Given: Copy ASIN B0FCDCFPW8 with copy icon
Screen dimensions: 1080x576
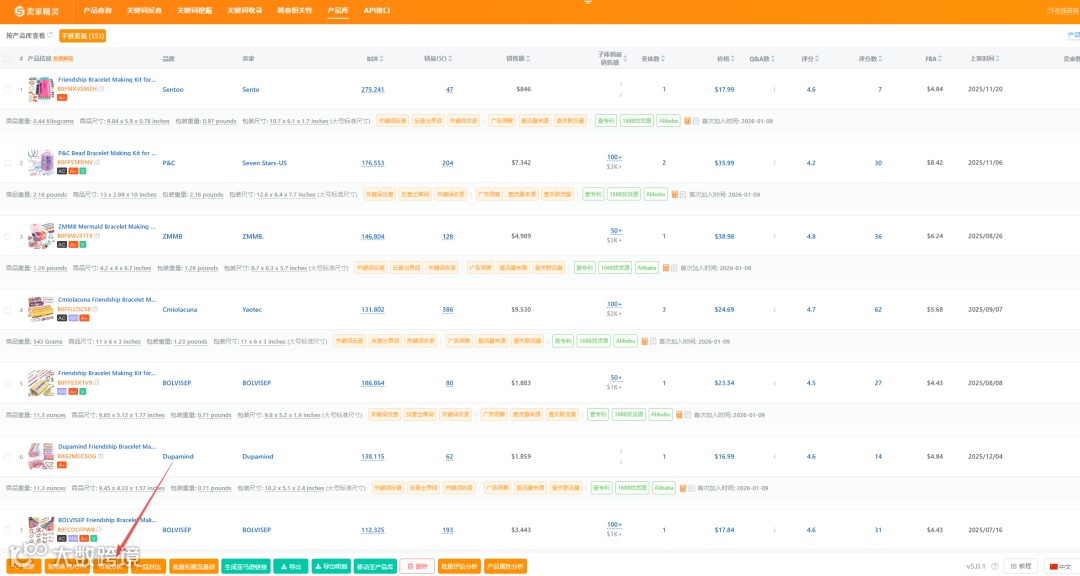Looking at the screenshot, I should [x=99, y=530].
